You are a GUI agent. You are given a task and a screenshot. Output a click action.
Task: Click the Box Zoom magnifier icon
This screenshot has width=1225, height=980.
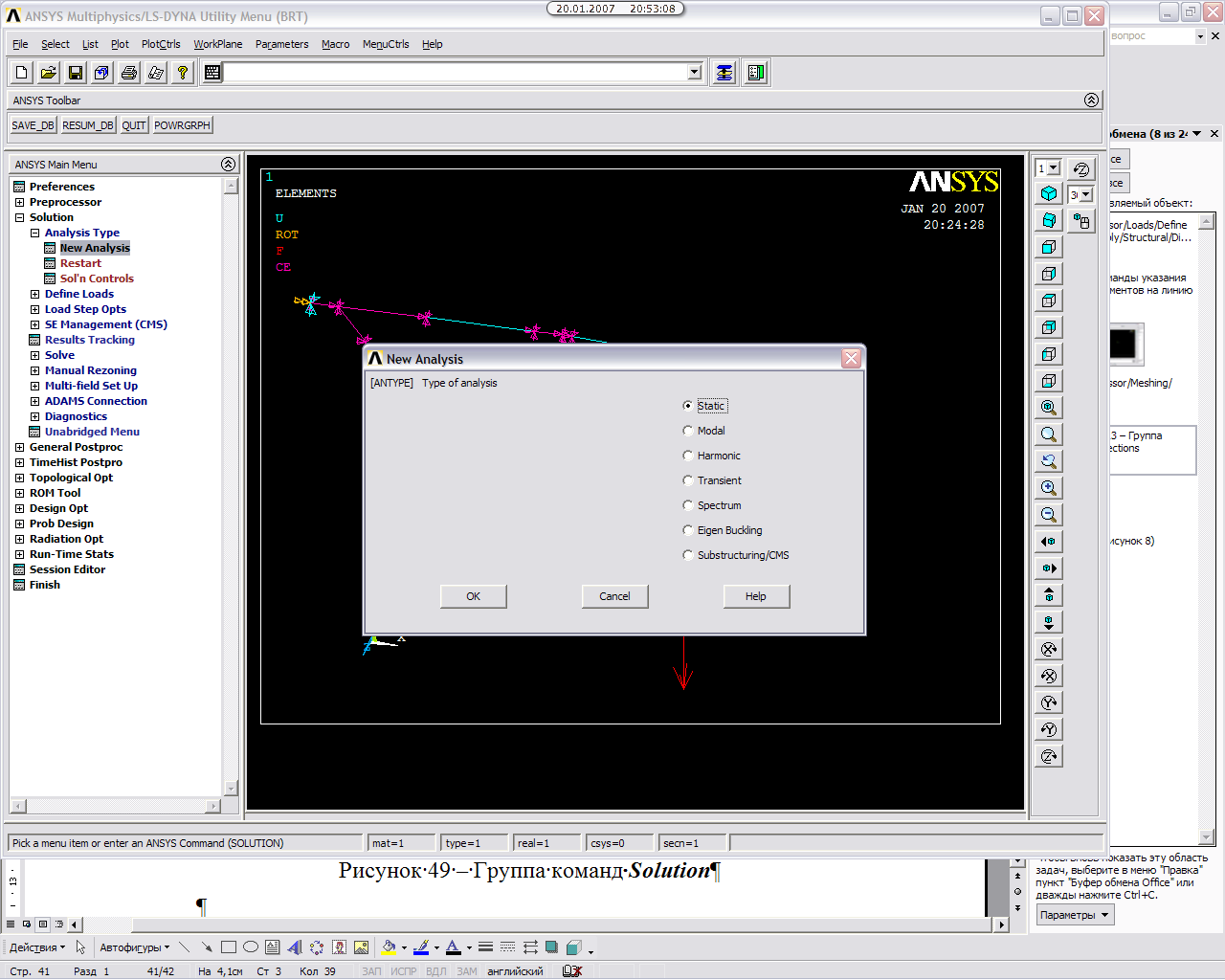pyautogui.click(x=1049, y=434)
